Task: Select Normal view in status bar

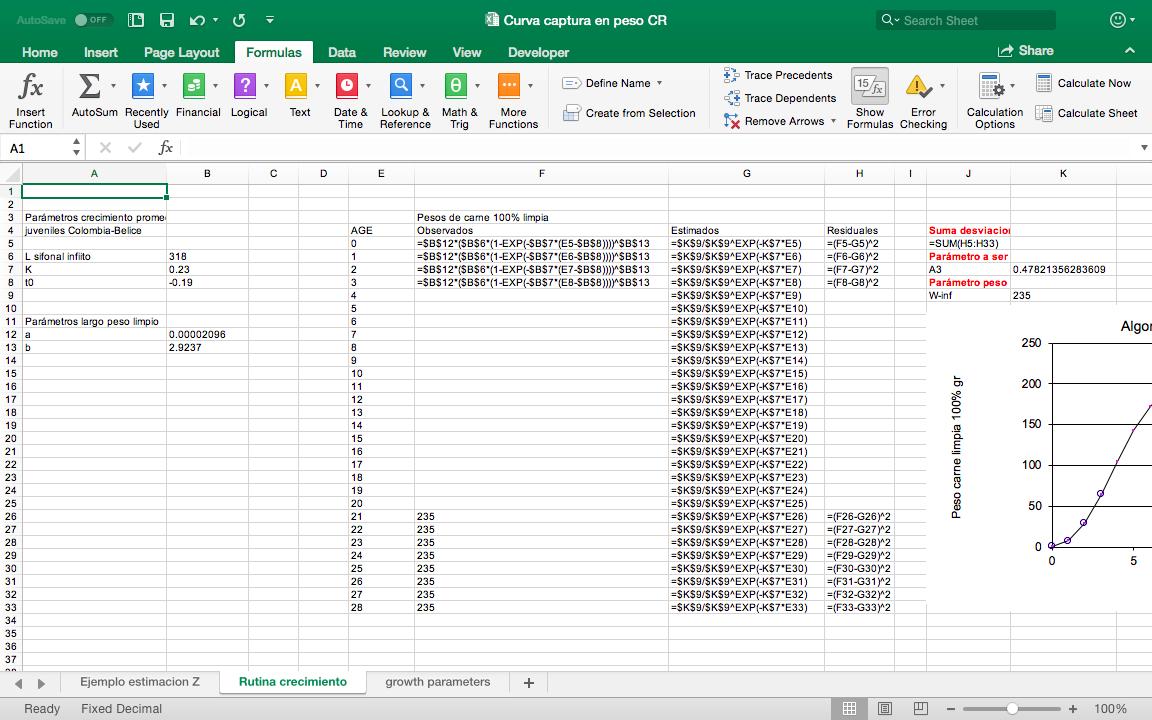Action: pyautogui.click(x=849, y=708)
